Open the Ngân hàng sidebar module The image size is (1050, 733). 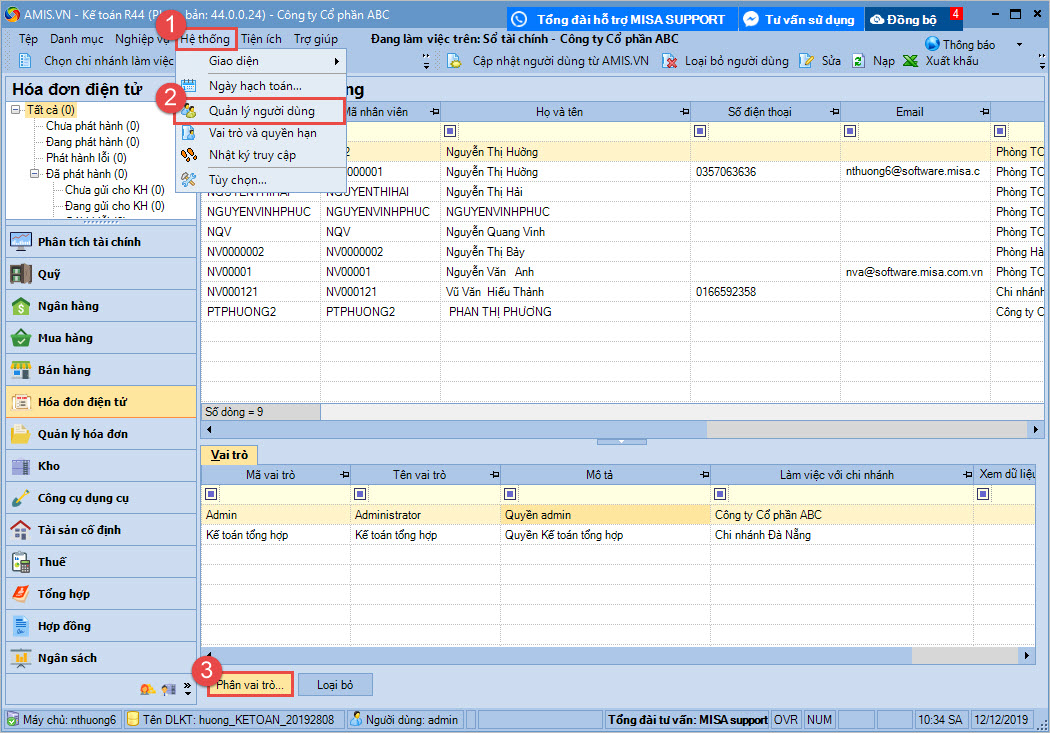point(67,306)
